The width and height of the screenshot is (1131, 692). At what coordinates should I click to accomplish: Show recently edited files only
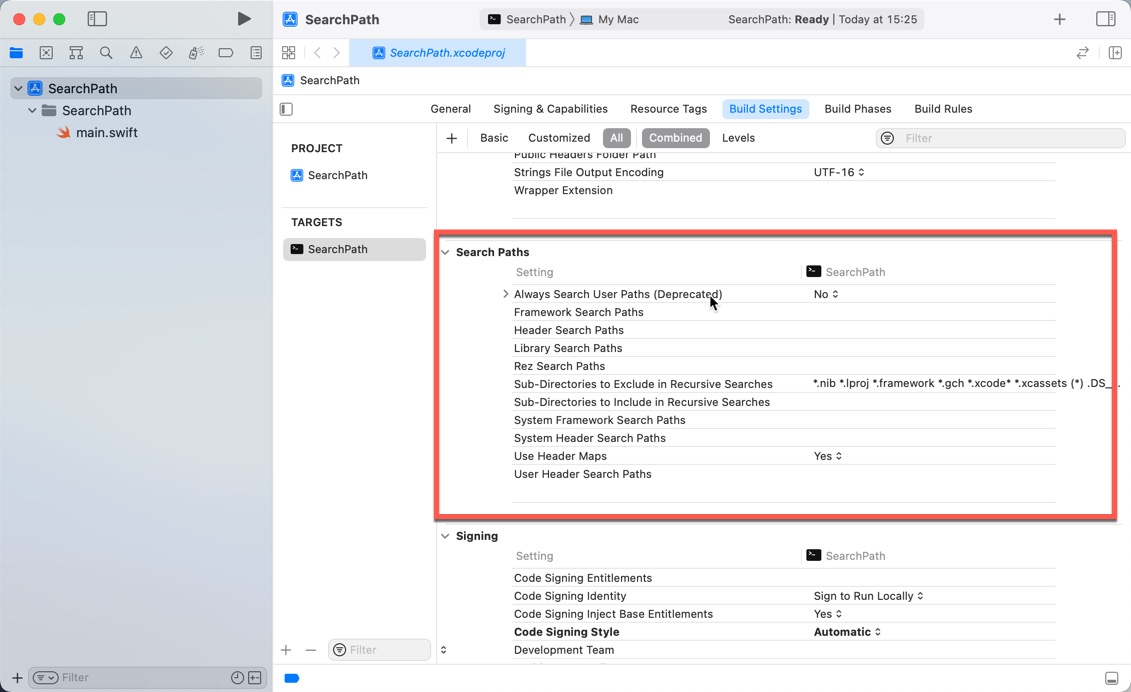pos(237,678)
